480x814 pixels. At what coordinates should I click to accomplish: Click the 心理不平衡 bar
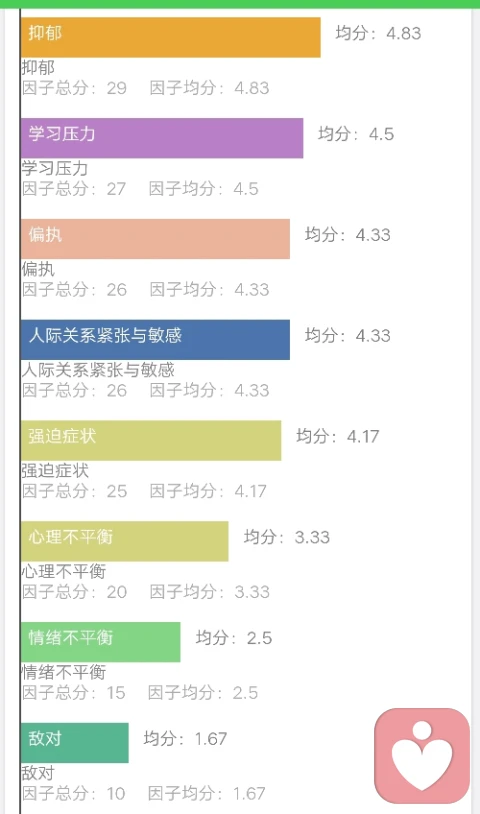pos(125,541)
